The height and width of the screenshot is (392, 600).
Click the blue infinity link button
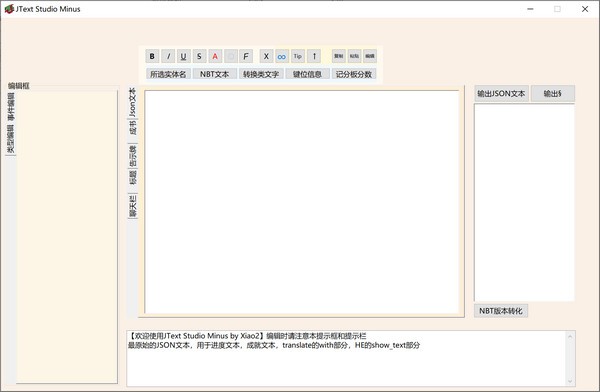[x=282, y=56]
